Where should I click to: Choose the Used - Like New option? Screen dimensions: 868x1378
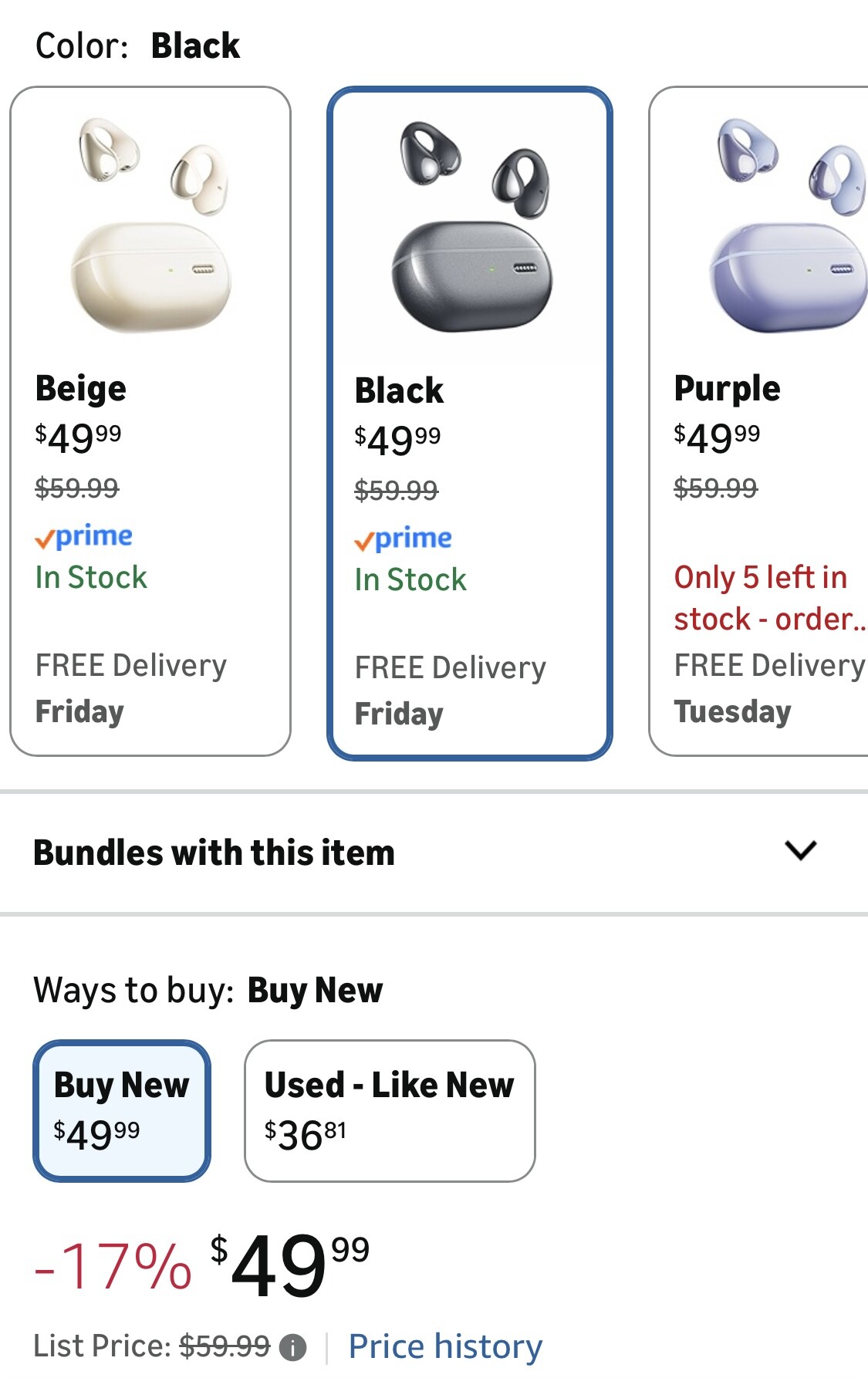click(390, 1109)
